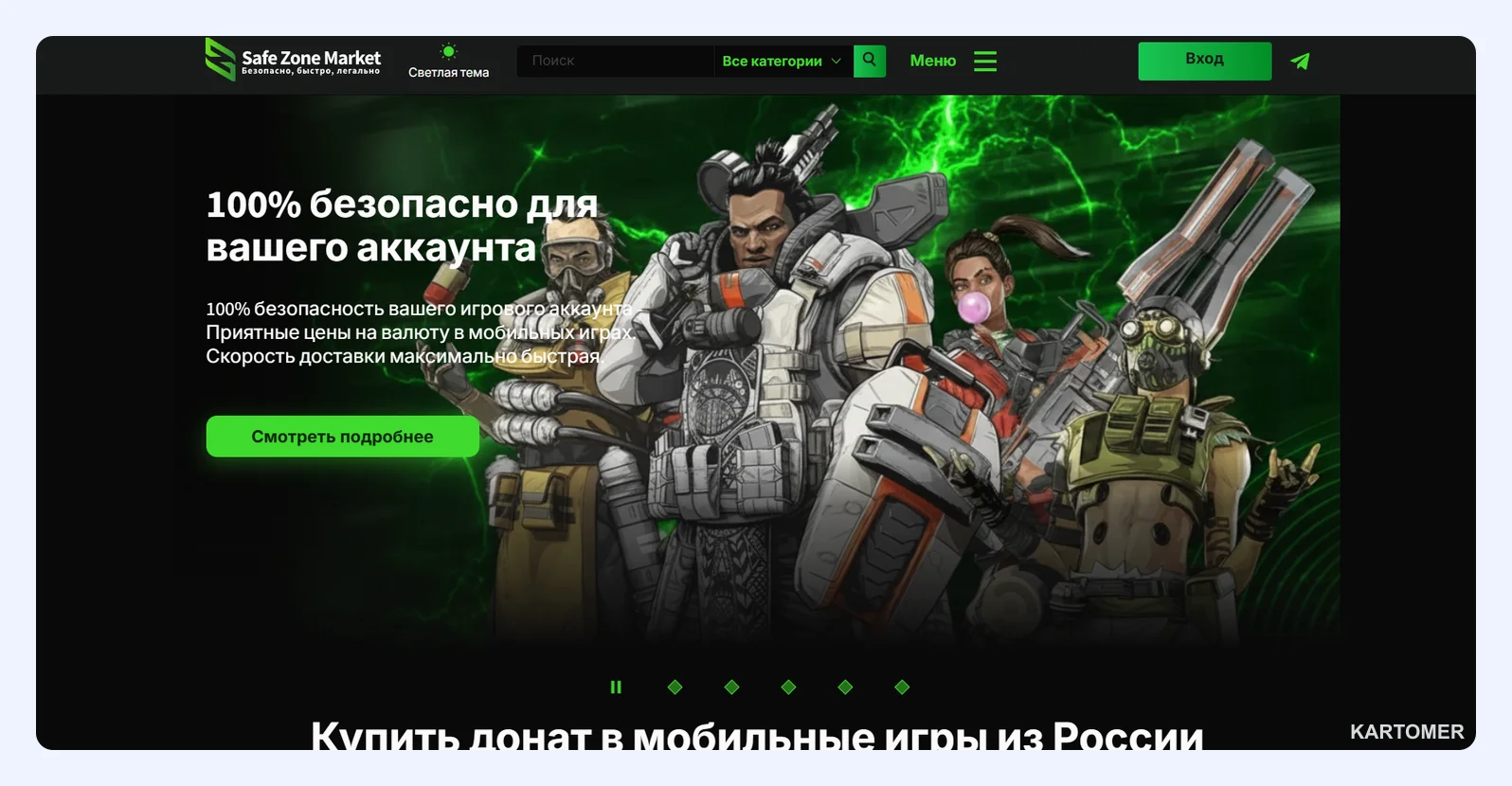Image resolution: width=1512 pixels, height=786 pixels.
Task: Click the Вход login button
Action: [1204, 61]
